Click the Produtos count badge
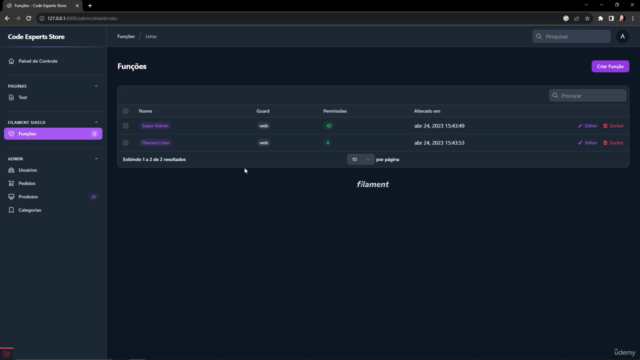 click(93, 197)
